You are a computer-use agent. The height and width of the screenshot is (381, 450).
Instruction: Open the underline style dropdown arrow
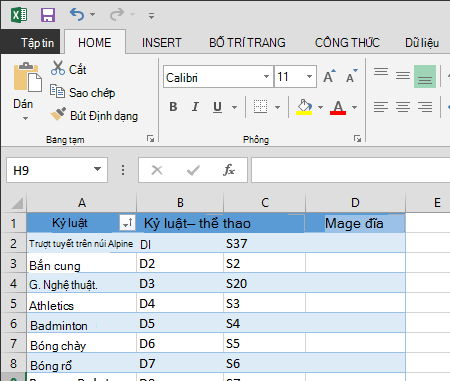tap(234, 107)
